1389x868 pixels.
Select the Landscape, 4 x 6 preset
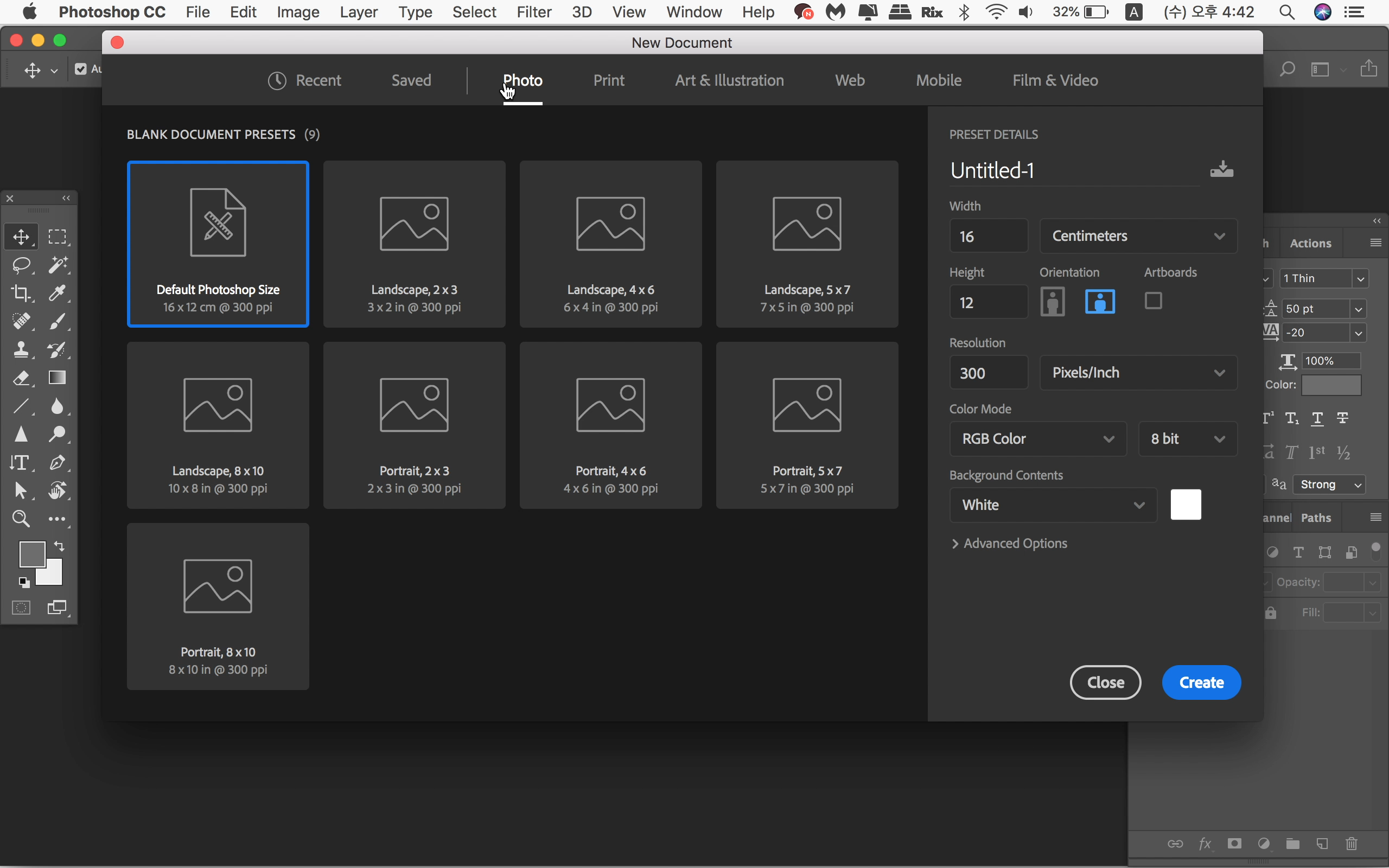[x=610, y=244]
